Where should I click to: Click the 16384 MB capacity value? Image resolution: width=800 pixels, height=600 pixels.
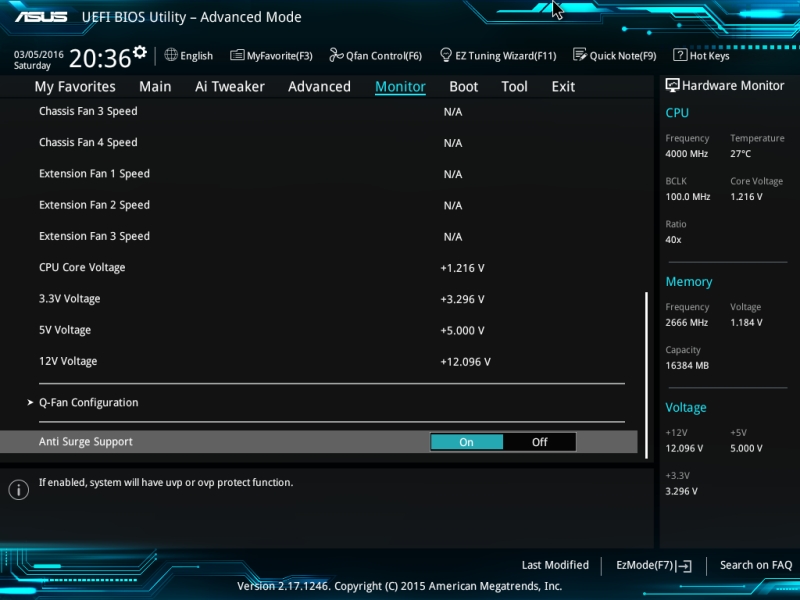(x=687, y=365)
